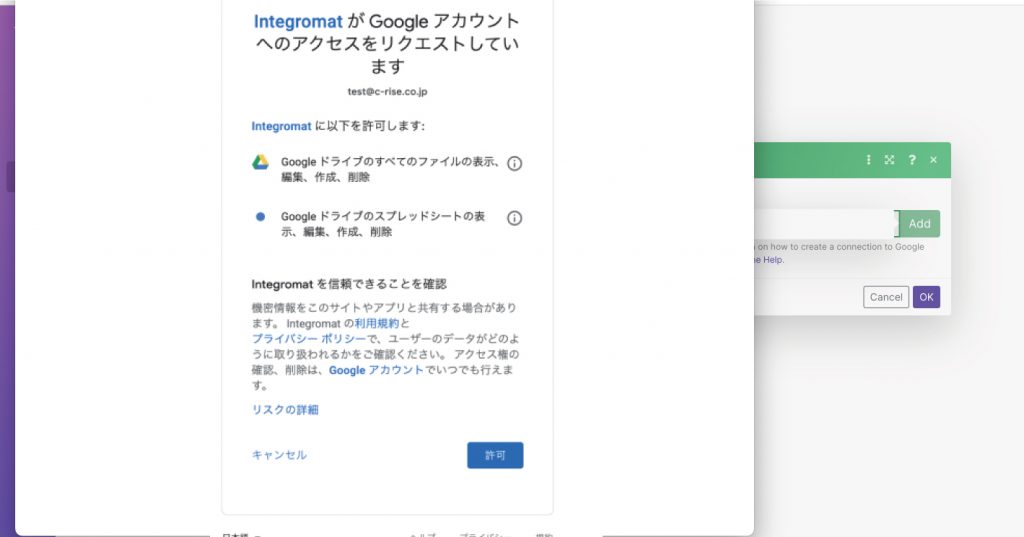
Task: Open the three-dot menu in green panel header
Action: pyautogui.click(x=868, y=159)
